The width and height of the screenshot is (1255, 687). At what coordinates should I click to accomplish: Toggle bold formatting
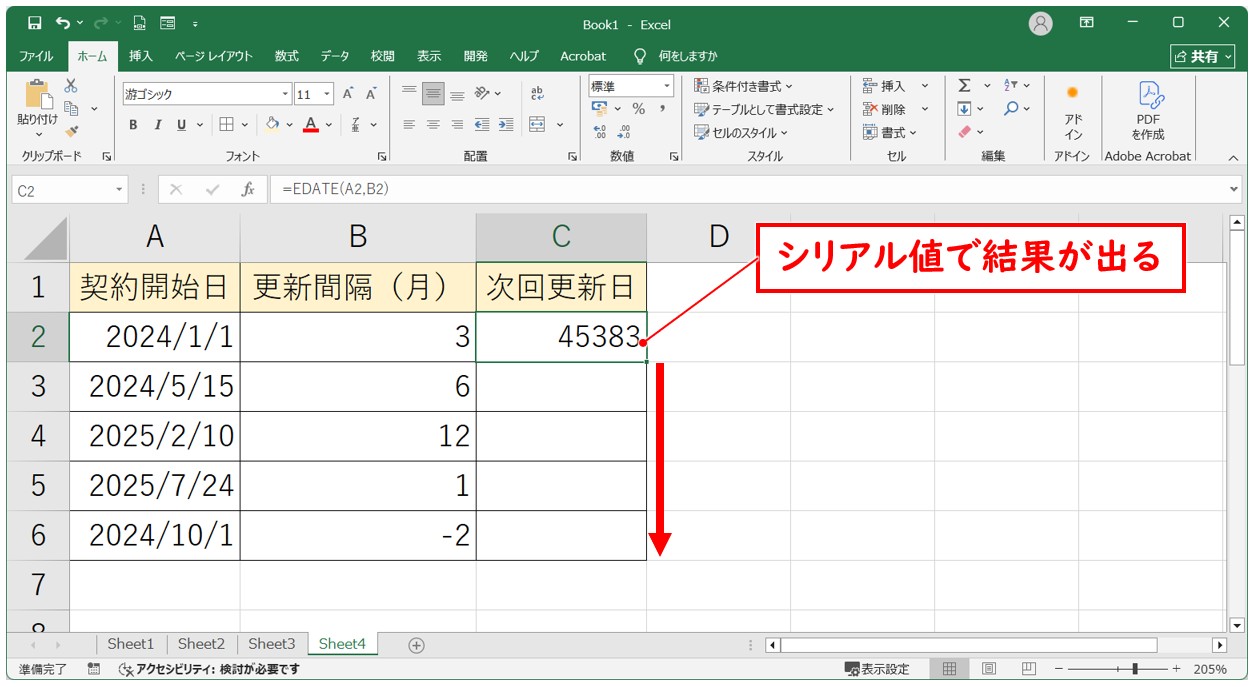(133, 125)
